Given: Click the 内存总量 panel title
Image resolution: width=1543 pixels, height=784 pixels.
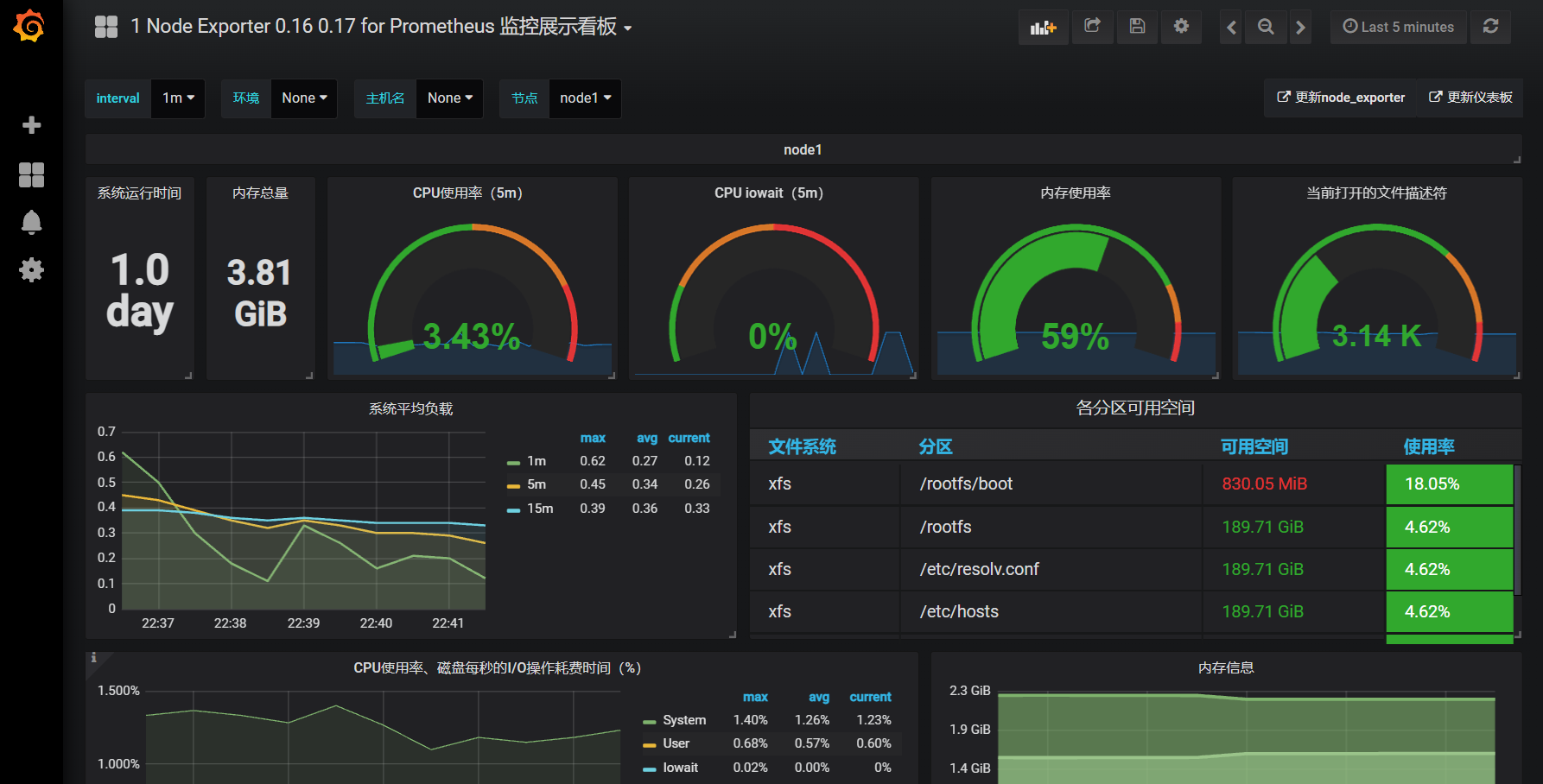Looking at the screenshot, I should click(260, 193).
